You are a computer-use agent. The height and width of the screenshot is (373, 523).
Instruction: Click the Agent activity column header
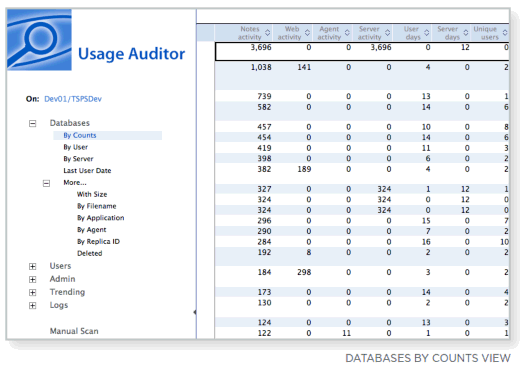[332, 33]
